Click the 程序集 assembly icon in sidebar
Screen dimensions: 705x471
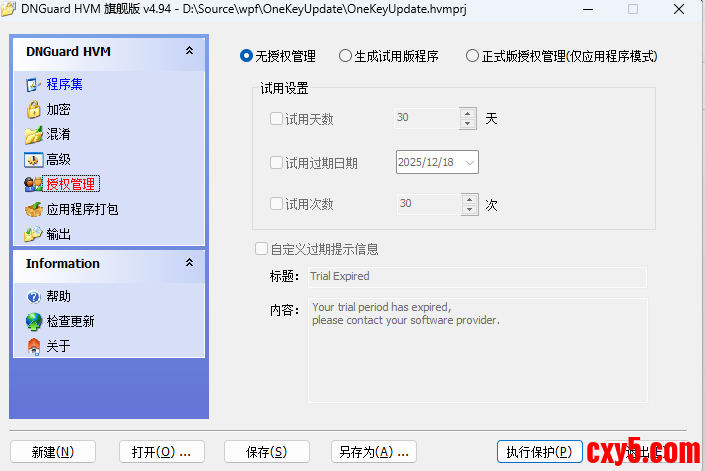coord(33,84)
